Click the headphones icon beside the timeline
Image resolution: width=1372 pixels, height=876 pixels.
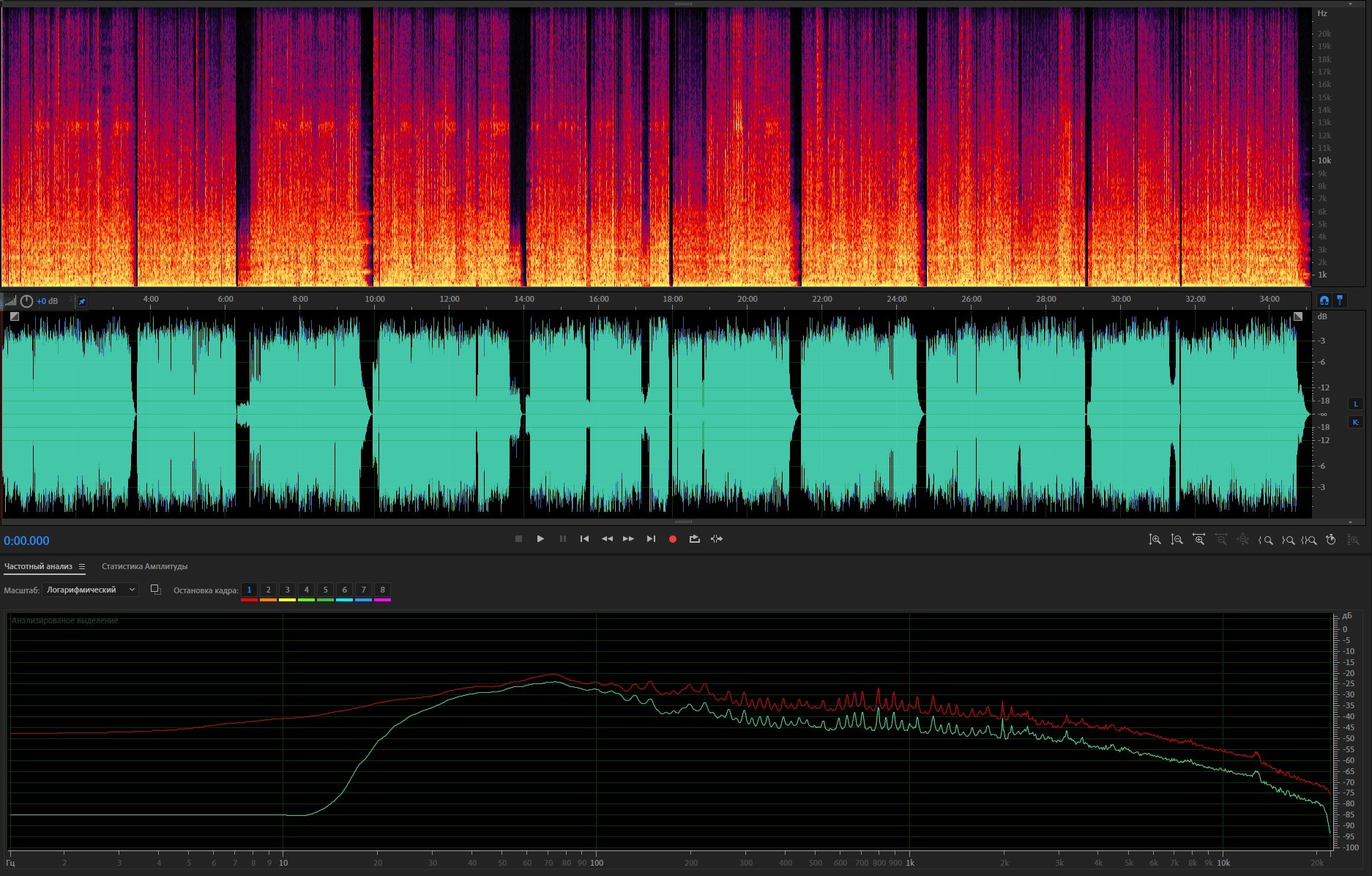(1324, 300)
